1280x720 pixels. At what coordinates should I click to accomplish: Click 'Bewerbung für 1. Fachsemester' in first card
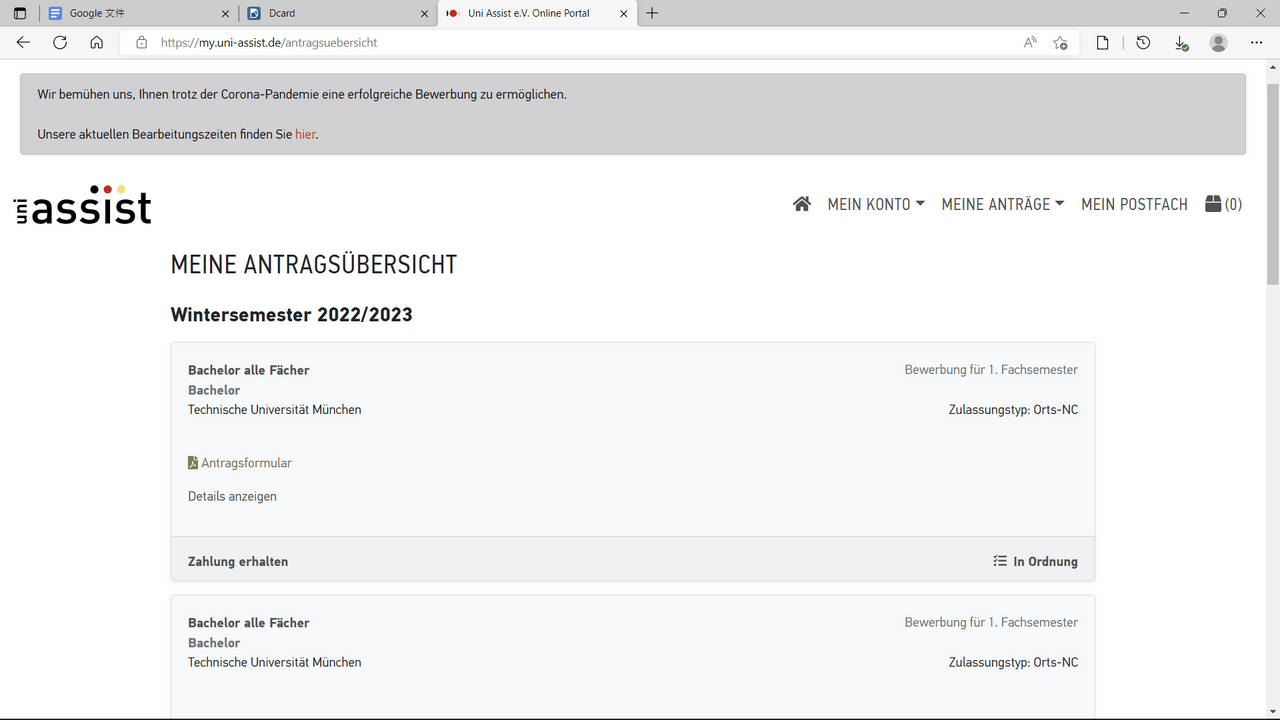click(991, 369)
